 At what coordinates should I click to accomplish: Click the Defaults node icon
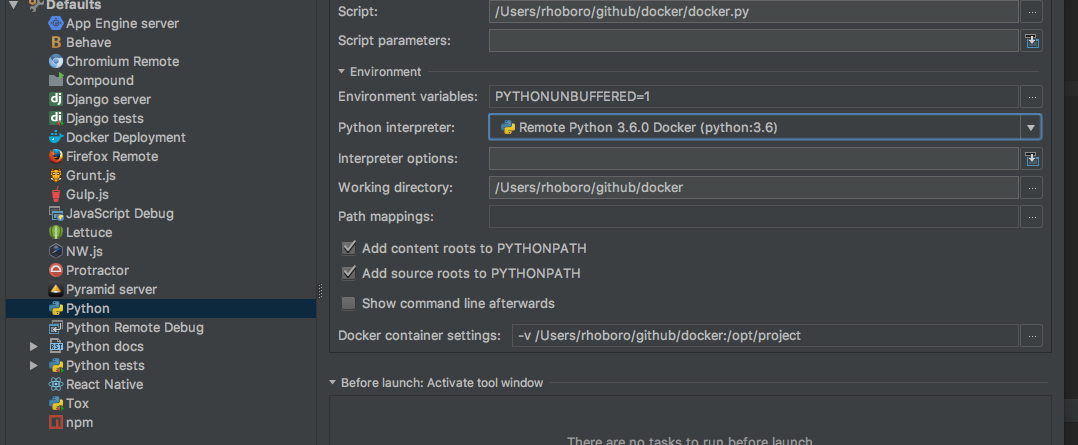point(36,5)
